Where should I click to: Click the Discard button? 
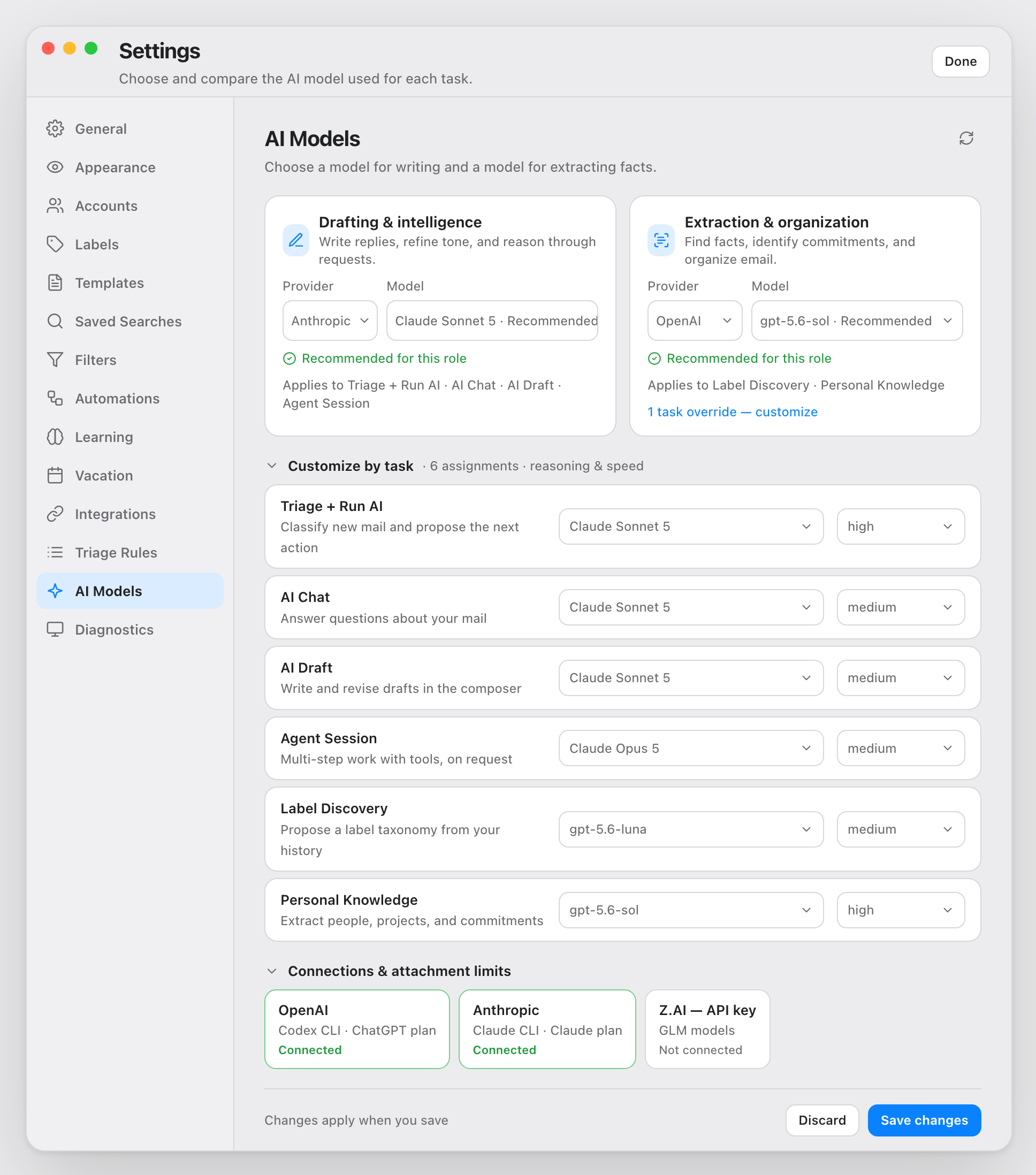pyautogui.click(x=822, y=1120)
